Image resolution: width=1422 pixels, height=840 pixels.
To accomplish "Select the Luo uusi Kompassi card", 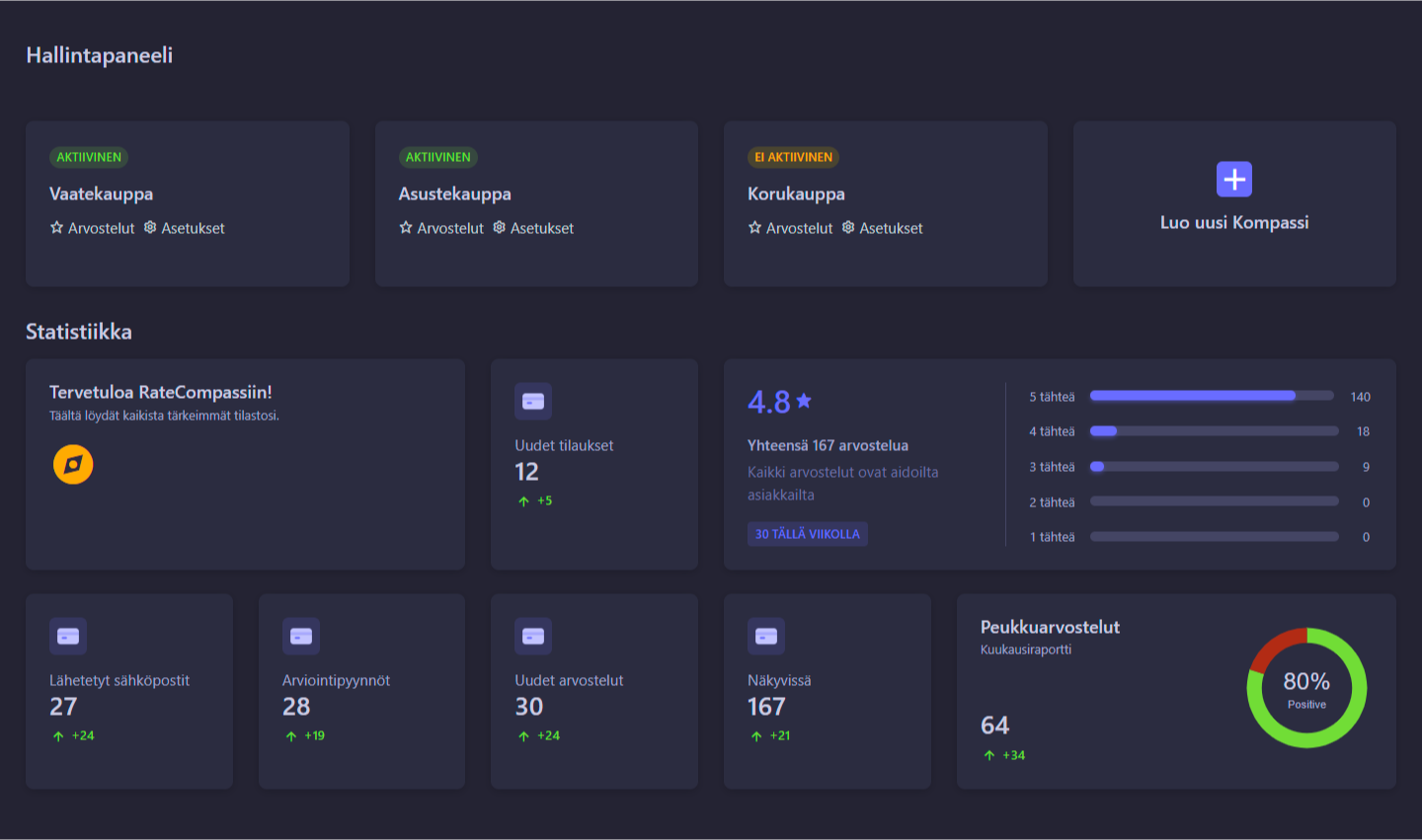I will (x=1233, y=203).
